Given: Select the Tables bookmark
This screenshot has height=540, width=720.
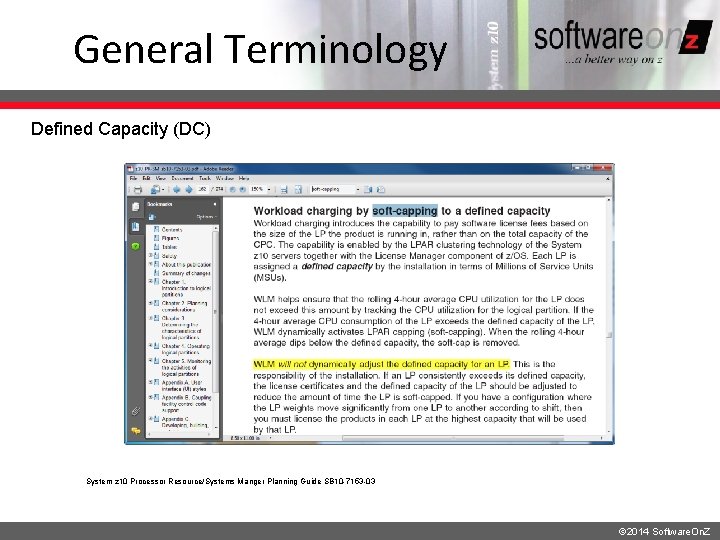Looking at the screenshot, I should (x=169, y=247).
